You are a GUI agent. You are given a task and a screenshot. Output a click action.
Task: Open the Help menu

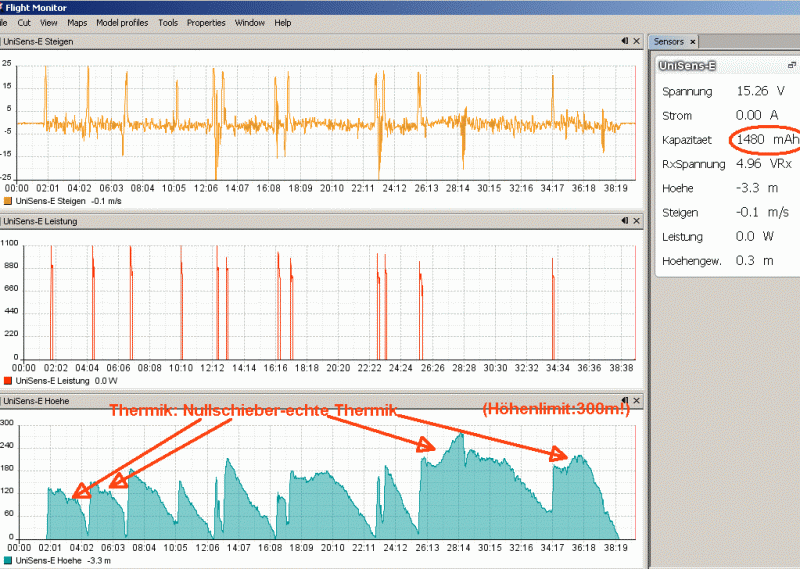(x=283, y=23)
